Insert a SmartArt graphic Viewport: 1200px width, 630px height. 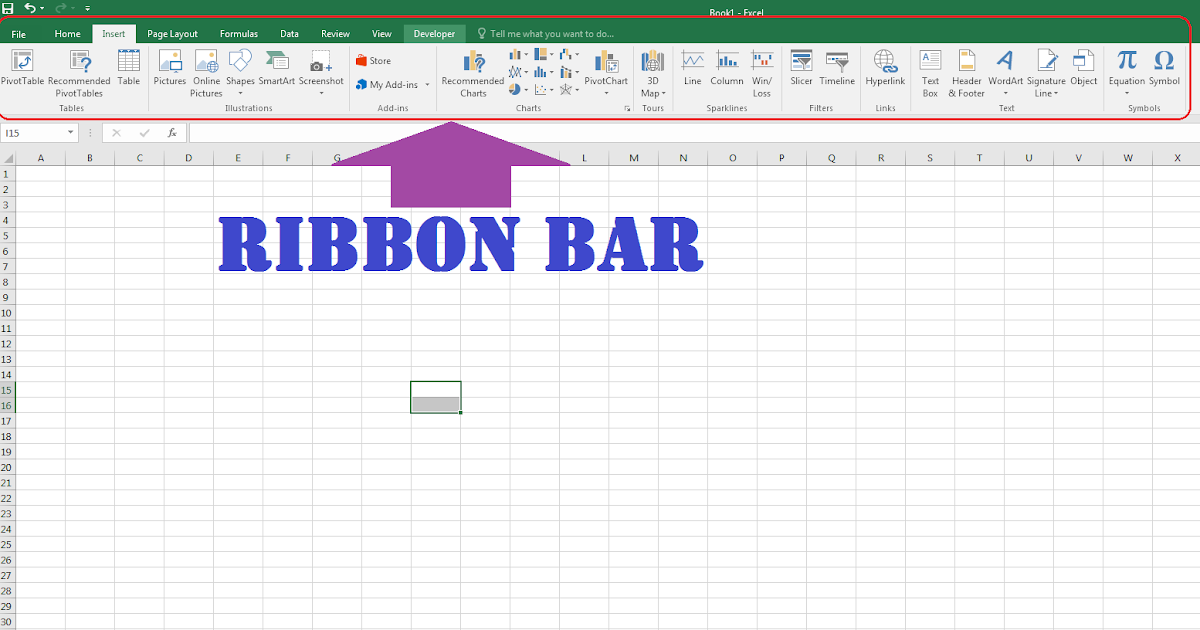click(277, 70)
